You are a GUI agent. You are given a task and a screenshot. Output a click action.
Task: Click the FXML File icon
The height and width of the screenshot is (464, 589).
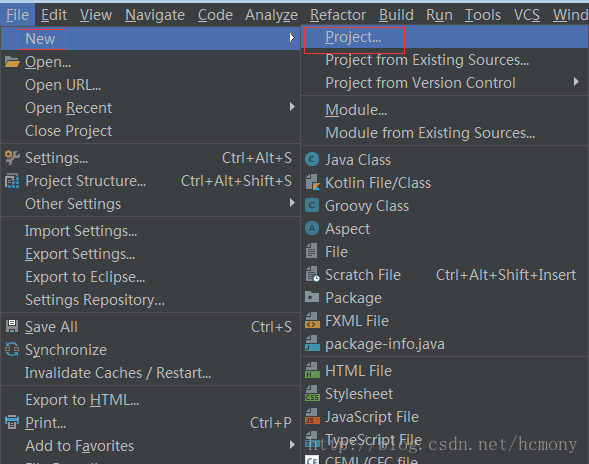point(312,320)
